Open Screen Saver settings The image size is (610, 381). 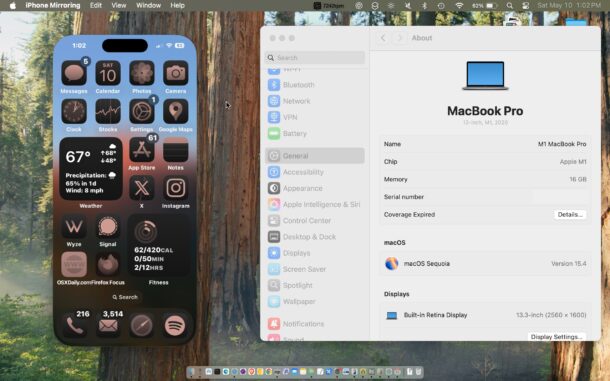[x=315, y=269]
